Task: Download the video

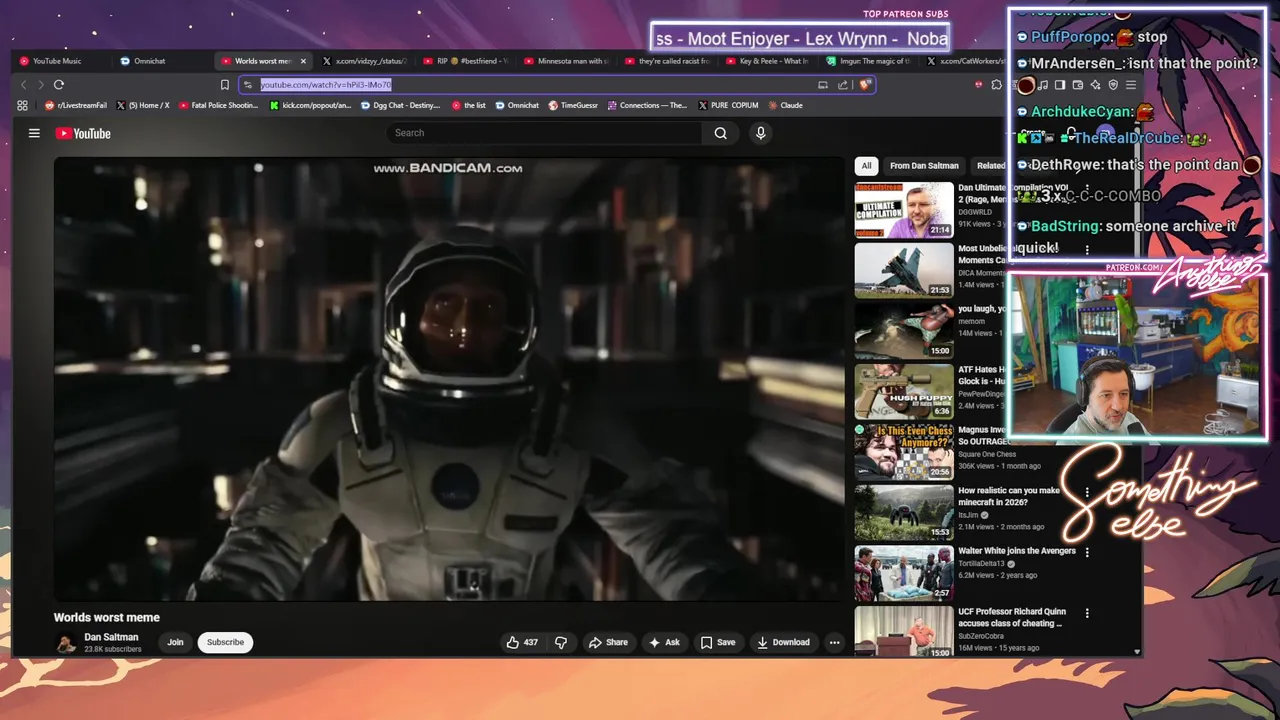Action: pos(783,642)
